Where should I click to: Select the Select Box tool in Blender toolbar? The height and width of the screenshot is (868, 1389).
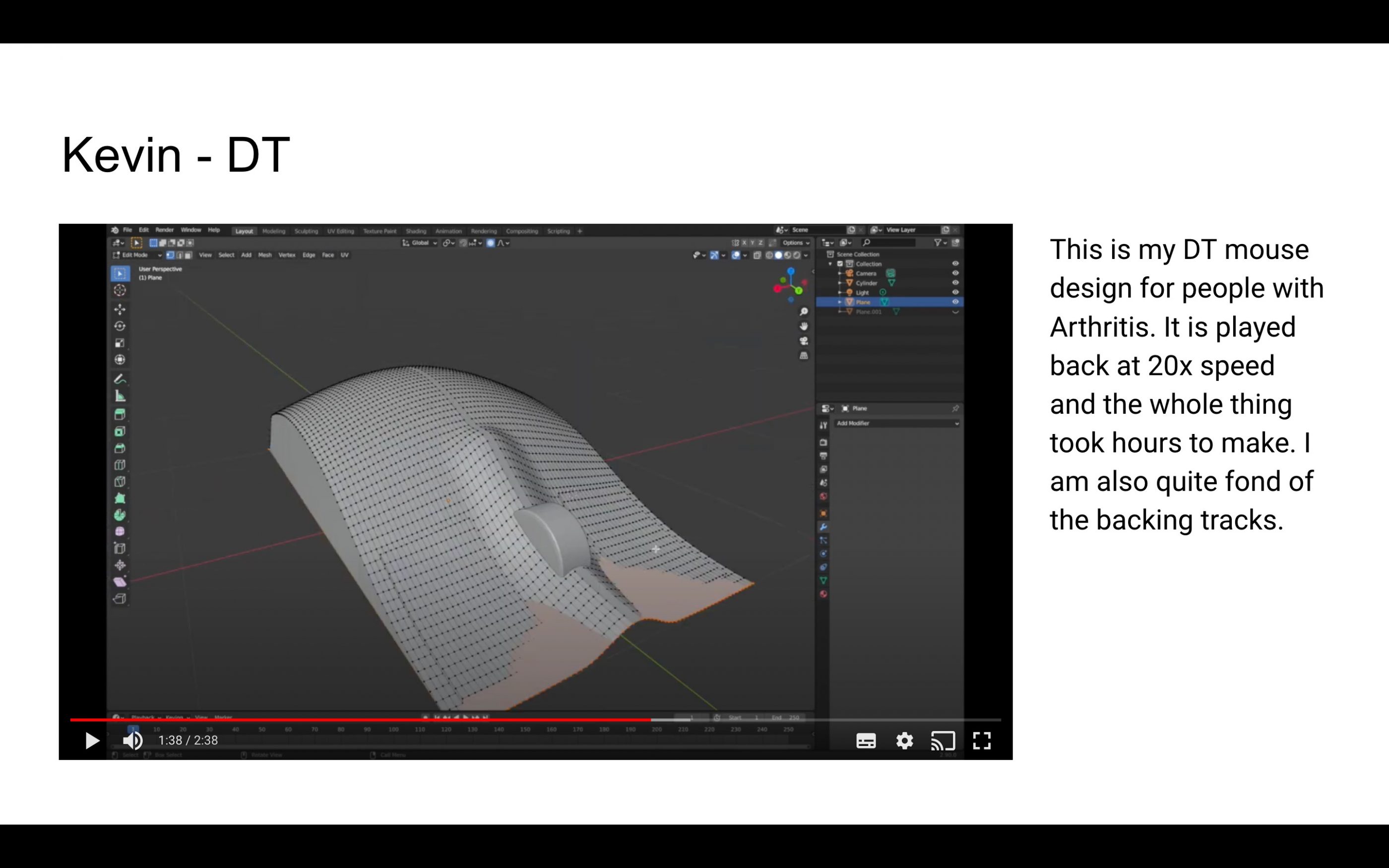[x=120, y=274]
